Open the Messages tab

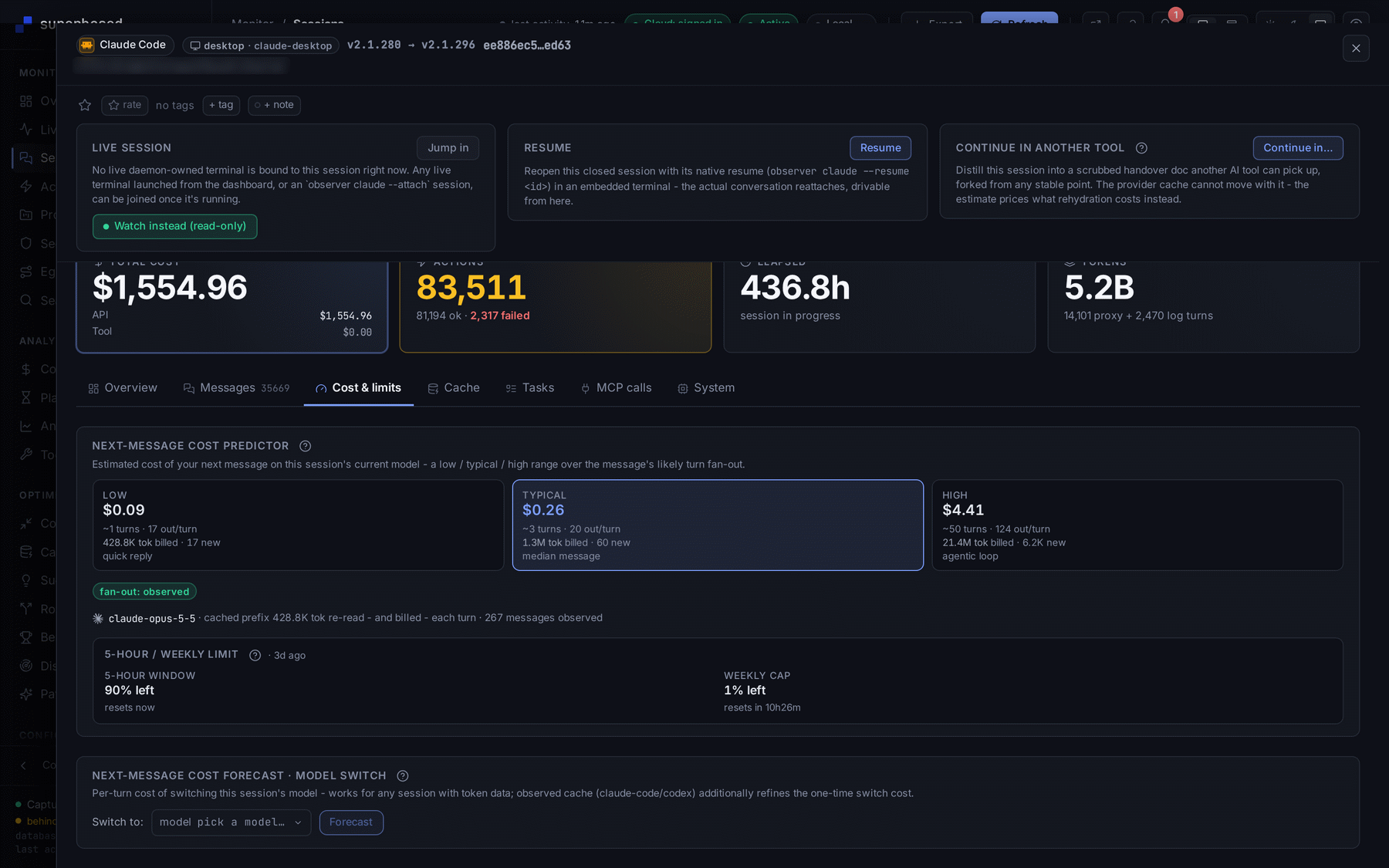[x=237, y=388]
